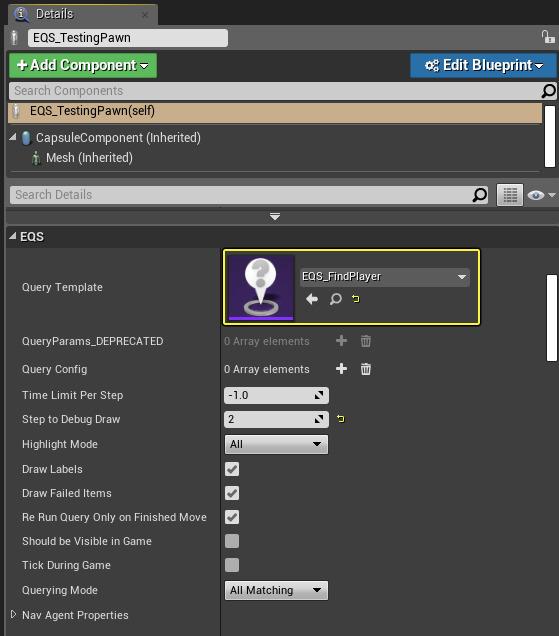
Task: Click the EQS_TestingPawn name field
Action: [x=128, y=38]
